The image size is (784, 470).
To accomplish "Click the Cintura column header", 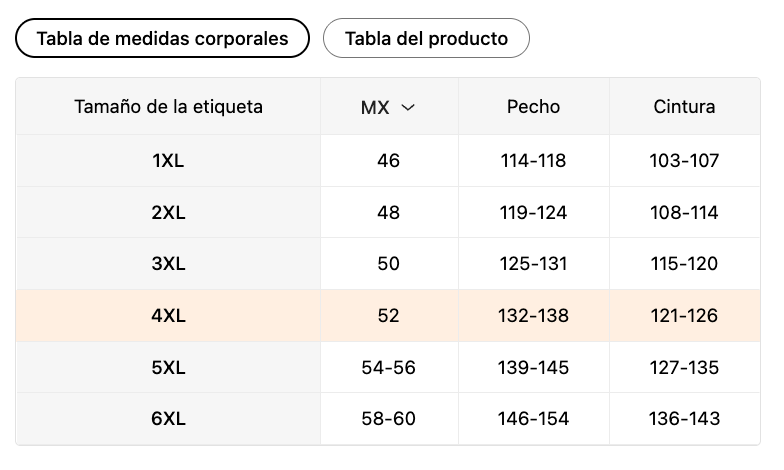I will 684,106.
